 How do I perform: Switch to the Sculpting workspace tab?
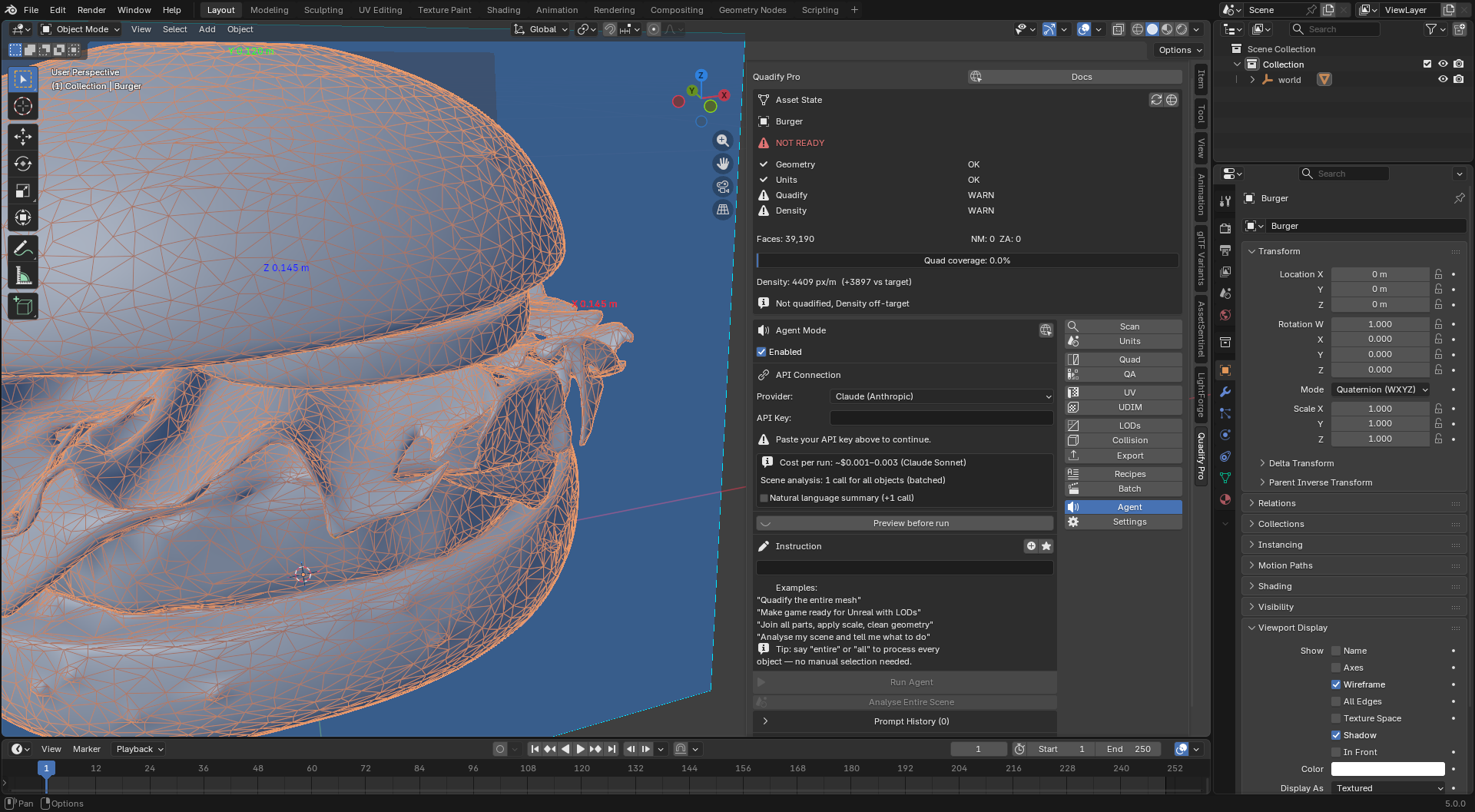pyautogui.click(x=323, y=10)
